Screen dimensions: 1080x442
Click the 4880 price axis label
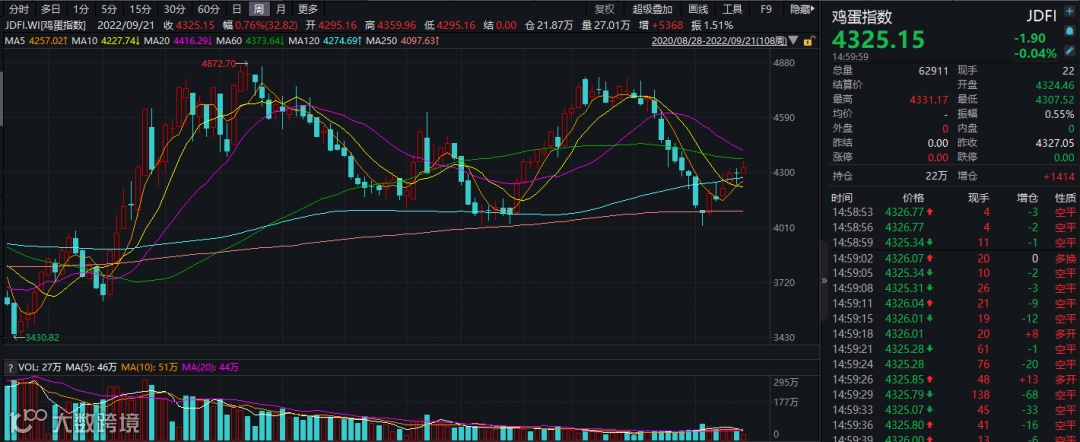pos(785,63)
